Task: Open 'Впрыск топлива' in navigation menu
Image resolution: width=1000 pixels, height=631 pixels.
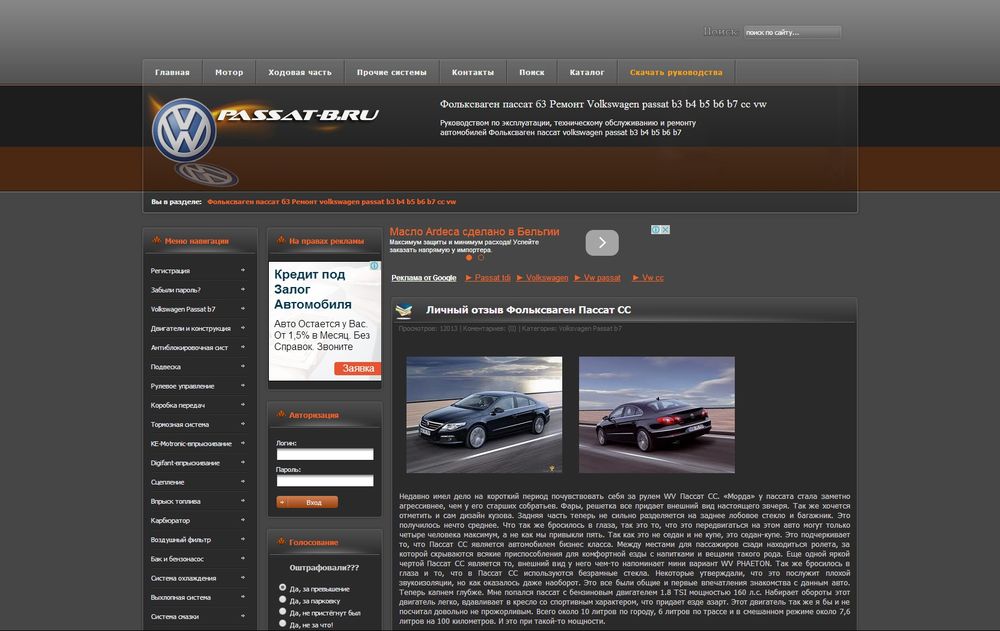Action: (175, 501)
